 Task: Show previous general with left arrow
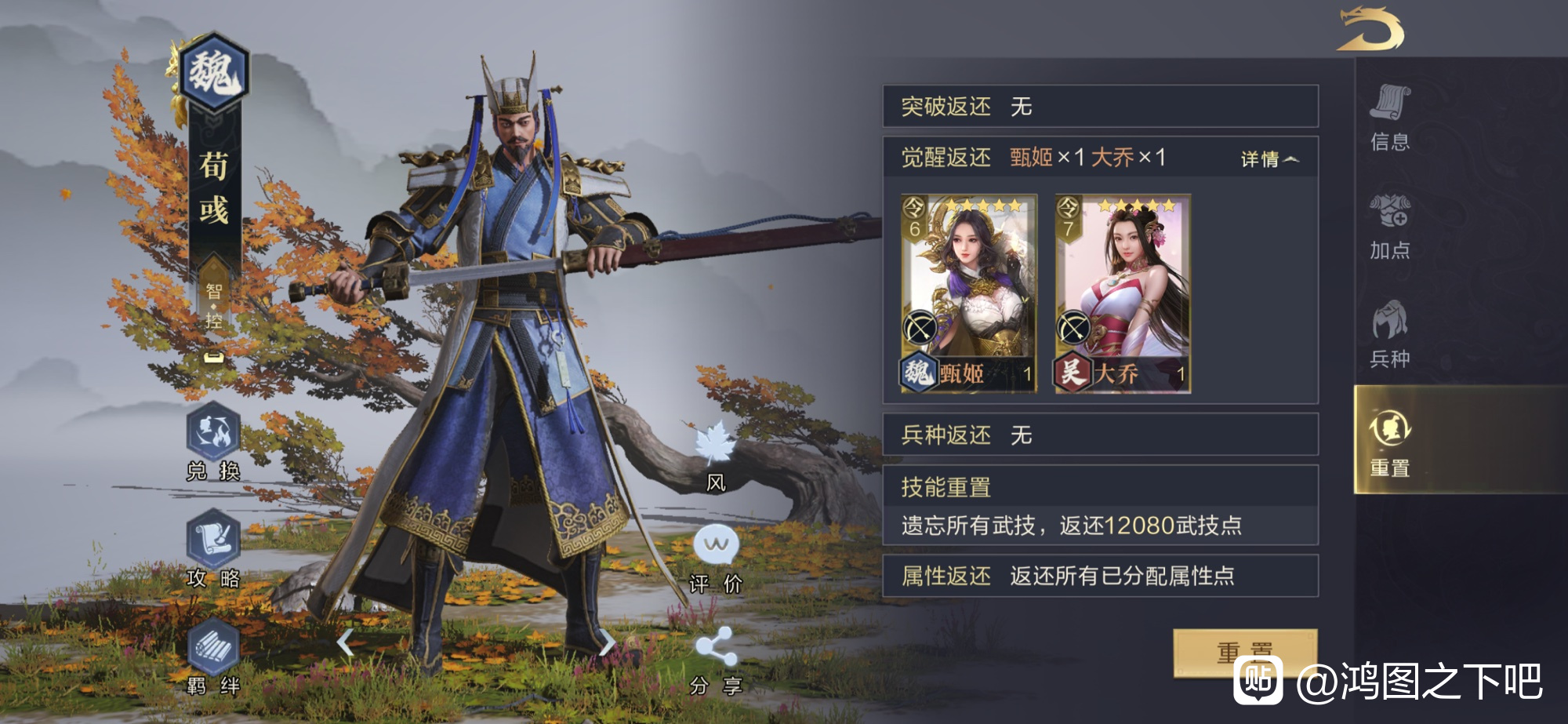click(x=345, y=643)
